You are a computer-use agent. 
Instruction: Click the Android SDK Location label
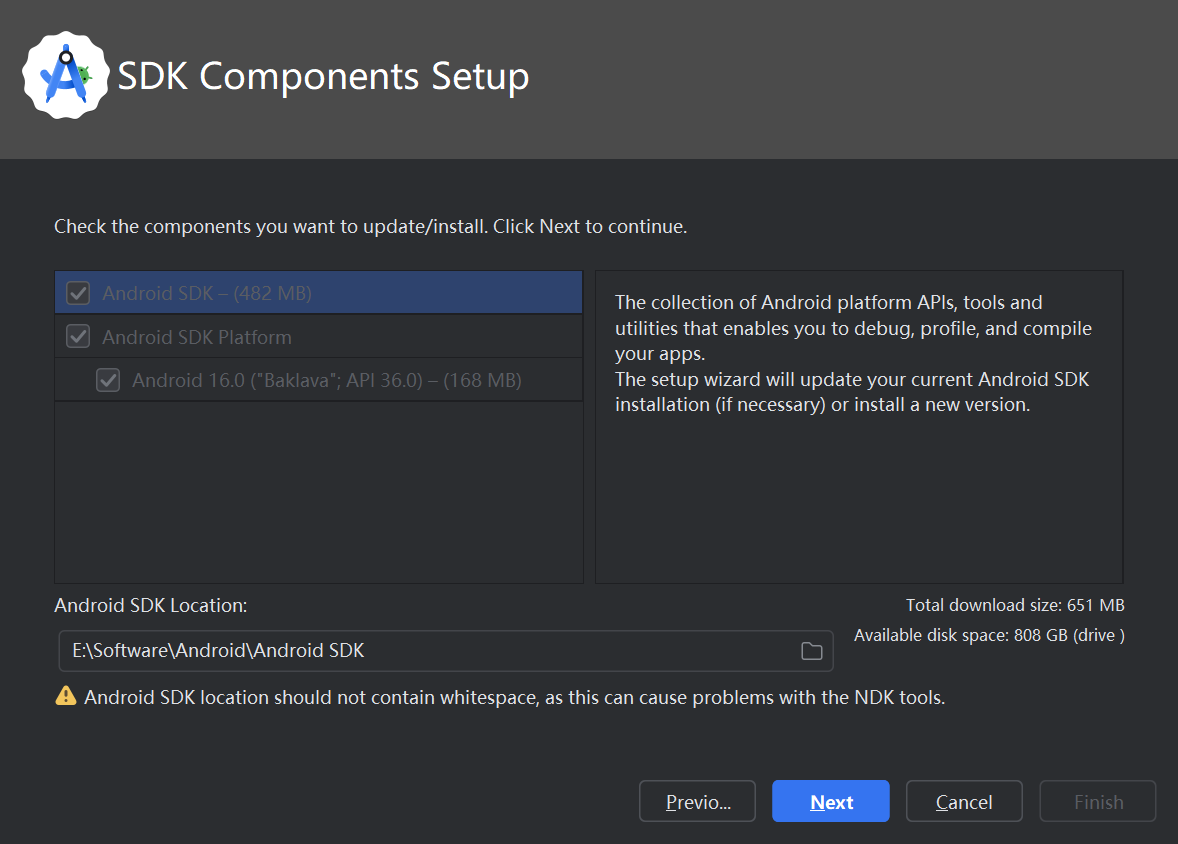(x=150, y=605)
